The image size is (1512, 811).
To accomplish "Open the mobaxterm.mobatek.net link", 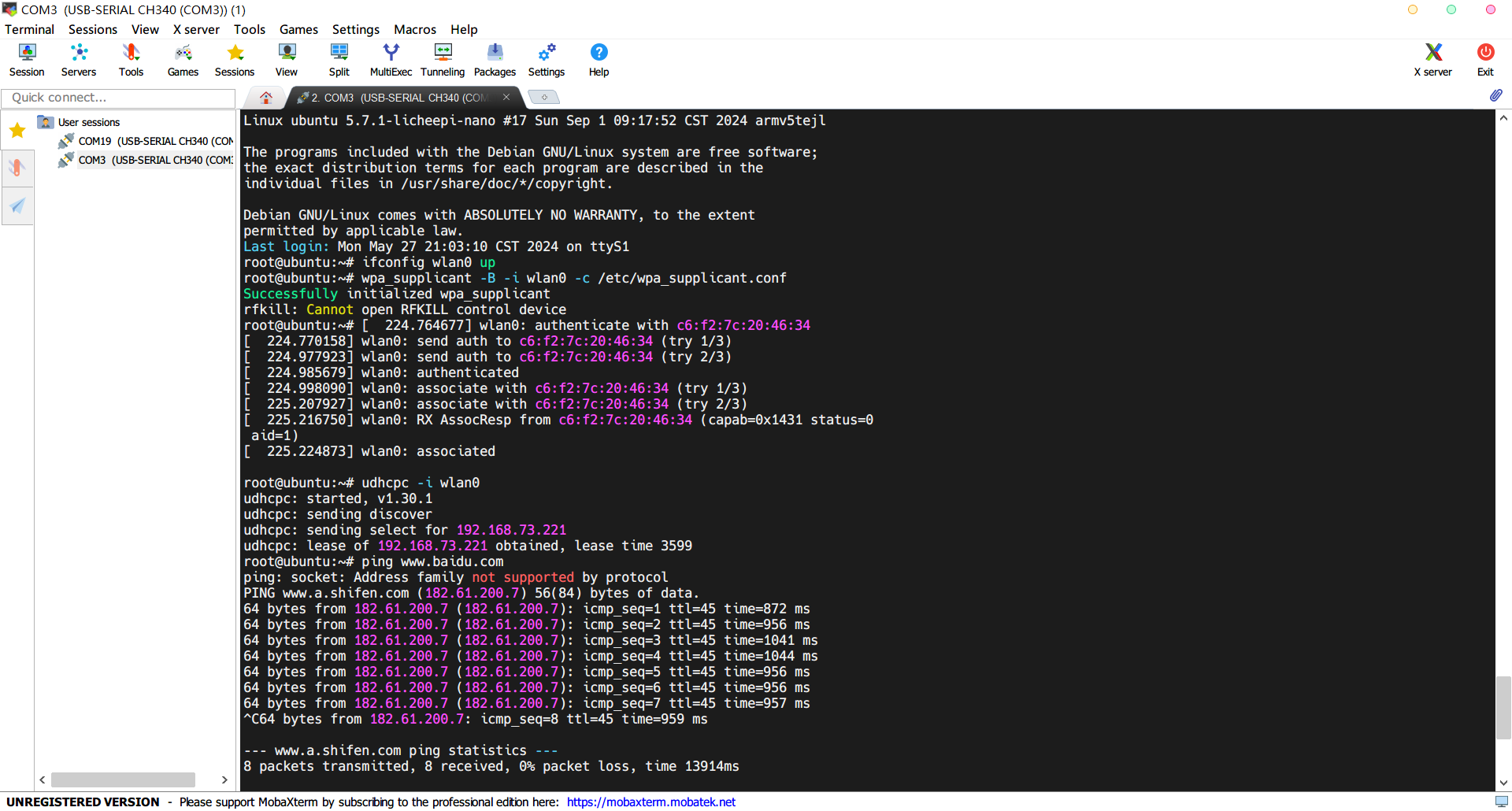I will click(650, 802).
